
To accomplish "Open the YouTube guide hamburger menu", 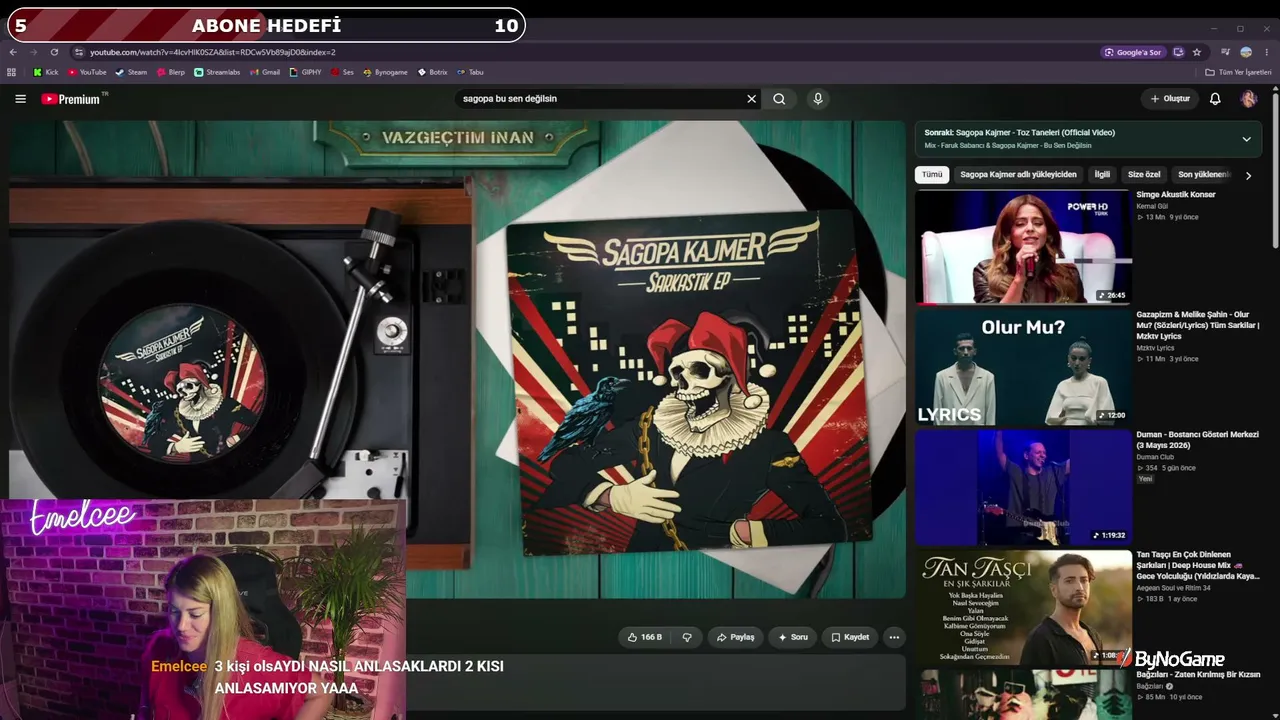I will (20, 99).
